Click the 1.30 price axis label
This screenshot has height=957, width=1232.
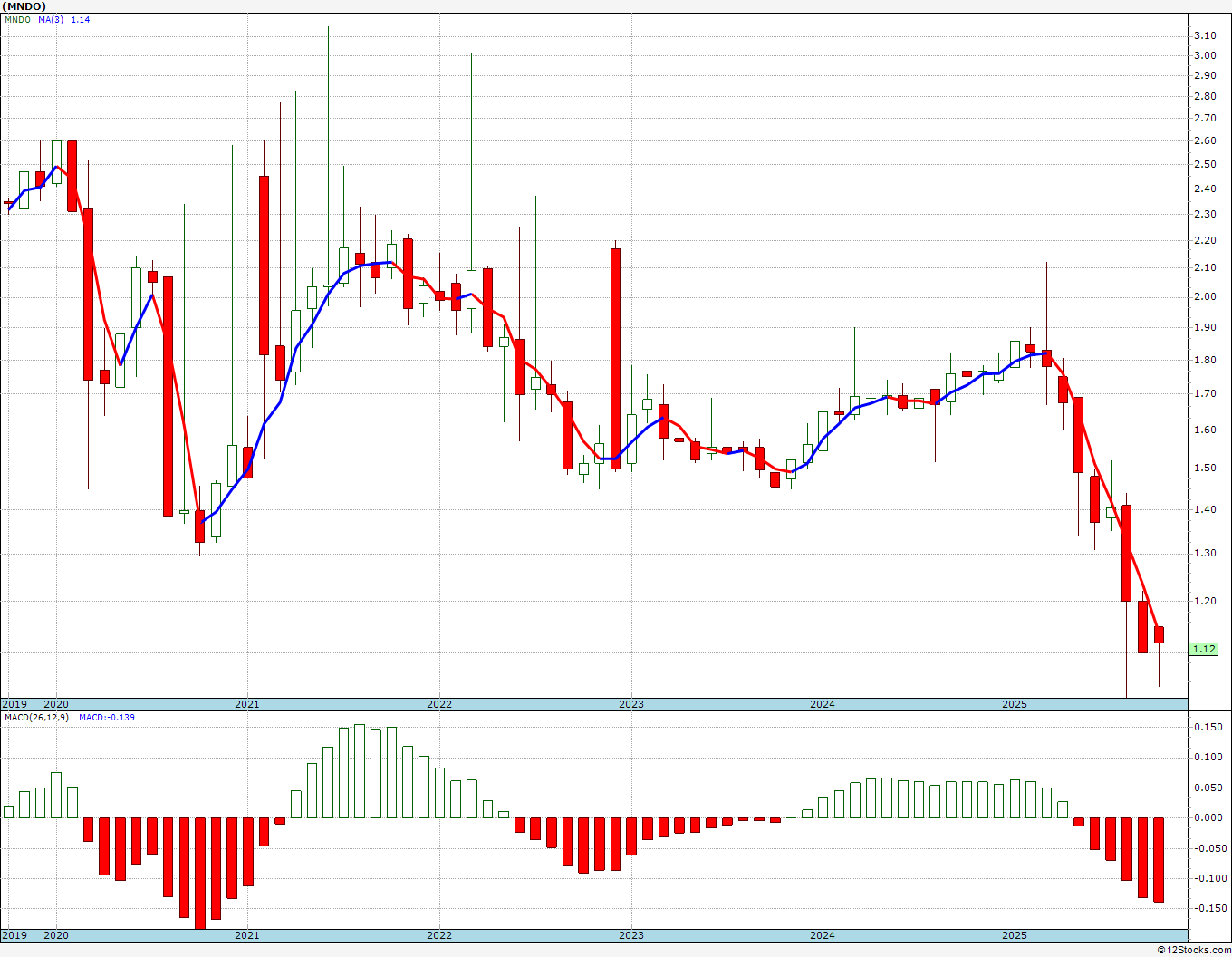(1205, 553)
